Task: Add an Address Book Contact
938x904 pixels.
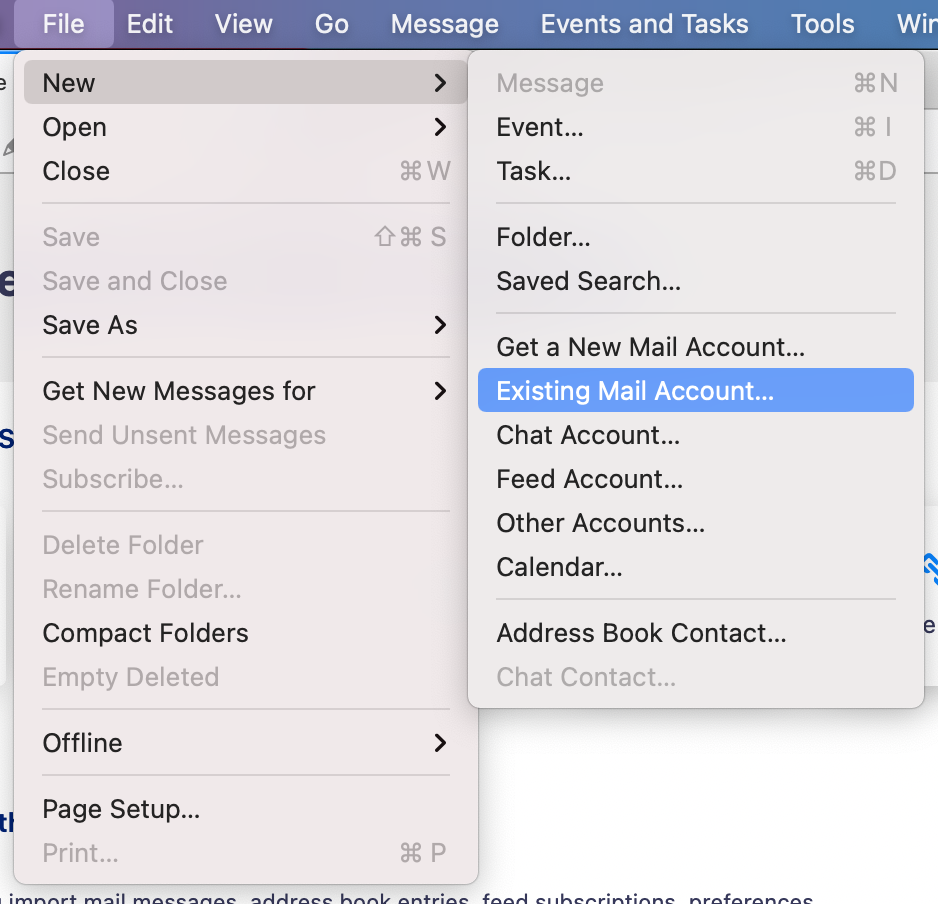Action: pos(696,632)
